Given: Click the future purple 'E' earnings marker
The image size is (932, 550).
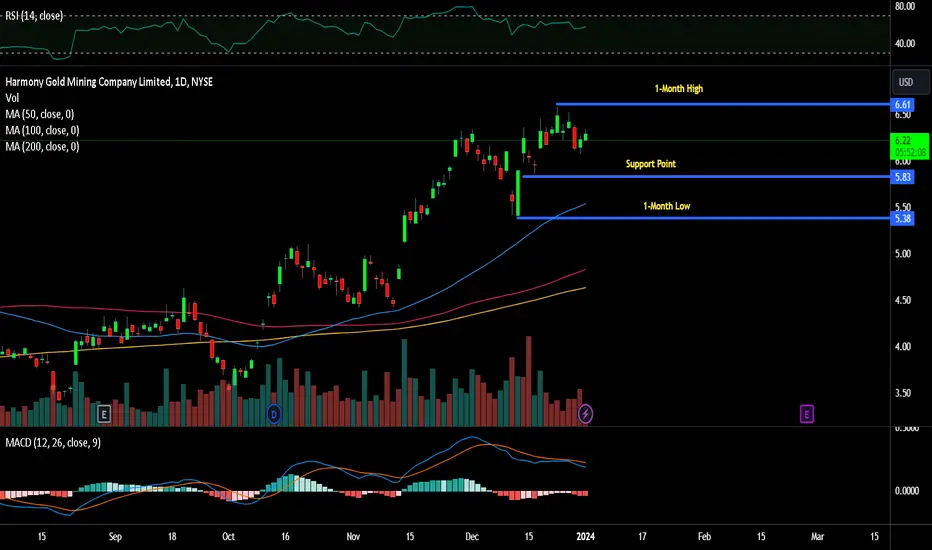Looking at the screenshot, I should 807,414.
